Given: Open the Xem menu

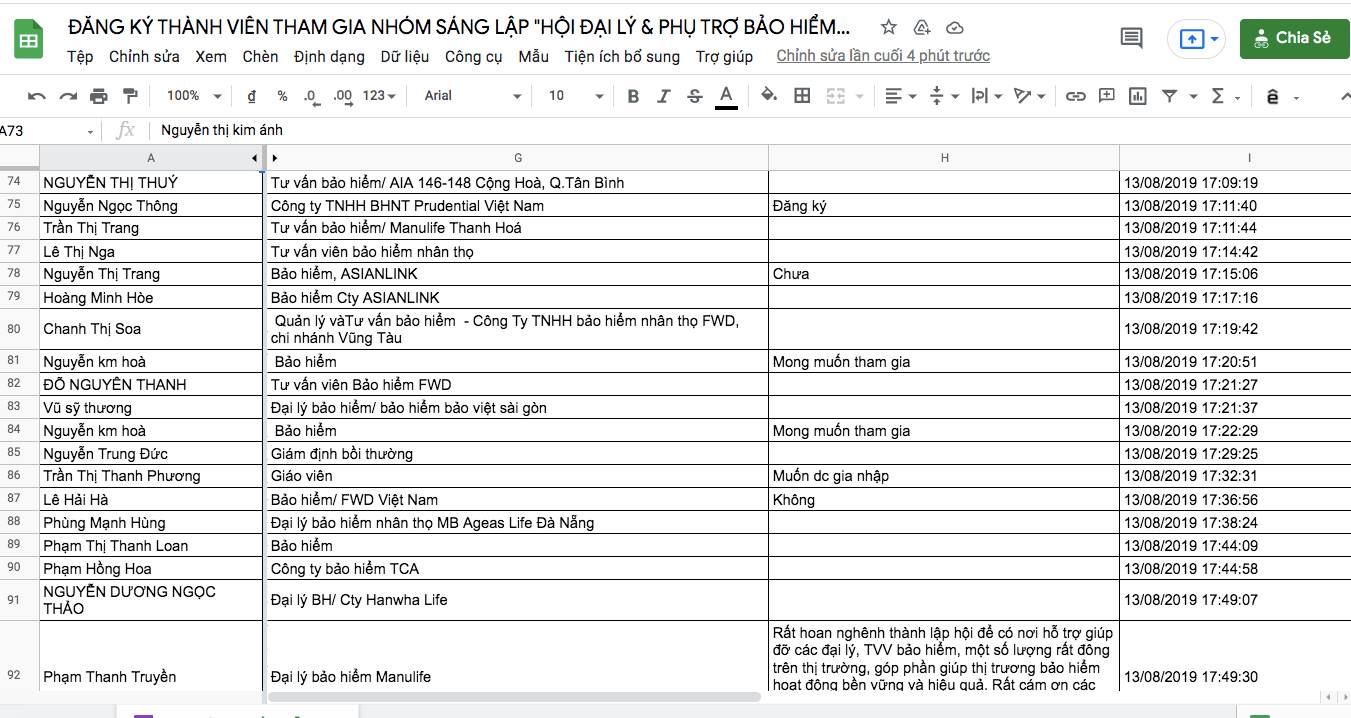Looking at the screenshot, I should coord(211,57).
